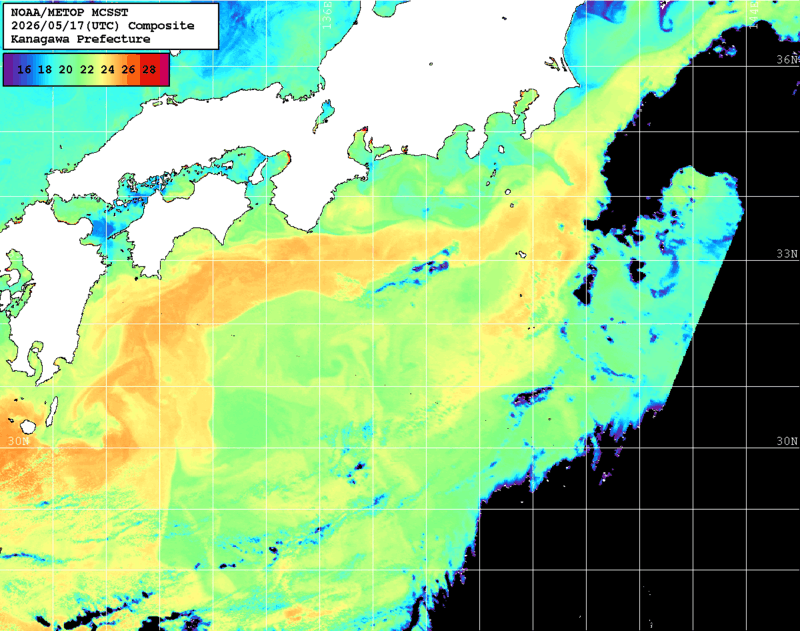800x631 pixels.
Task: Click the "24" value on the legend
Action: pyautogui.click(x=108, y=69)
